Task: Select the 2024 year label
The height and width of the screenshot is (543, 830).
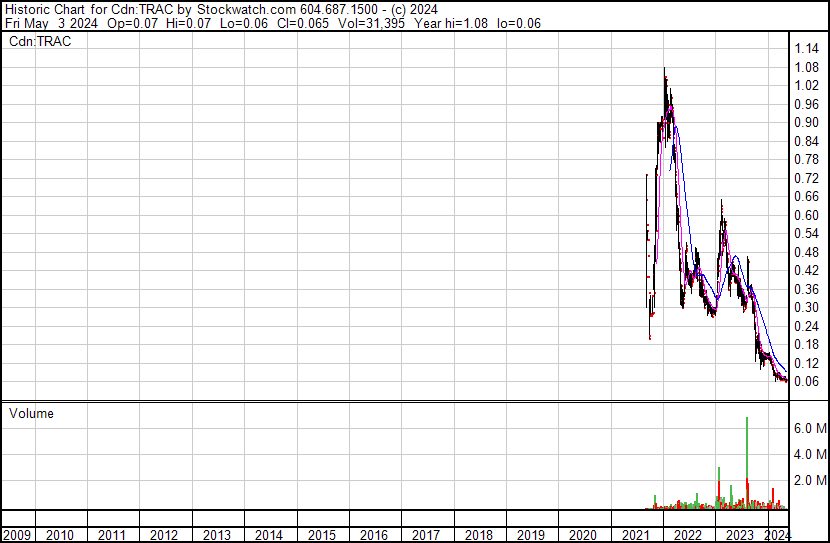Action: pos(778,535)
